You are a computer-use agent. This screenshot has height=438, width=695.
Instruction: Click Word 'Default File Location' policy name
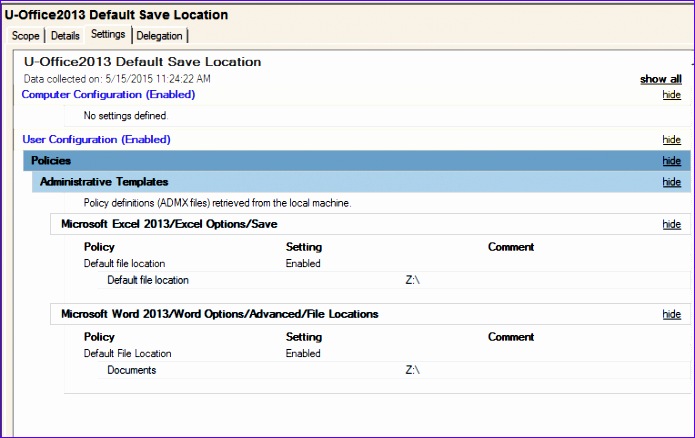pyautogui.click(x=127, y=353)
